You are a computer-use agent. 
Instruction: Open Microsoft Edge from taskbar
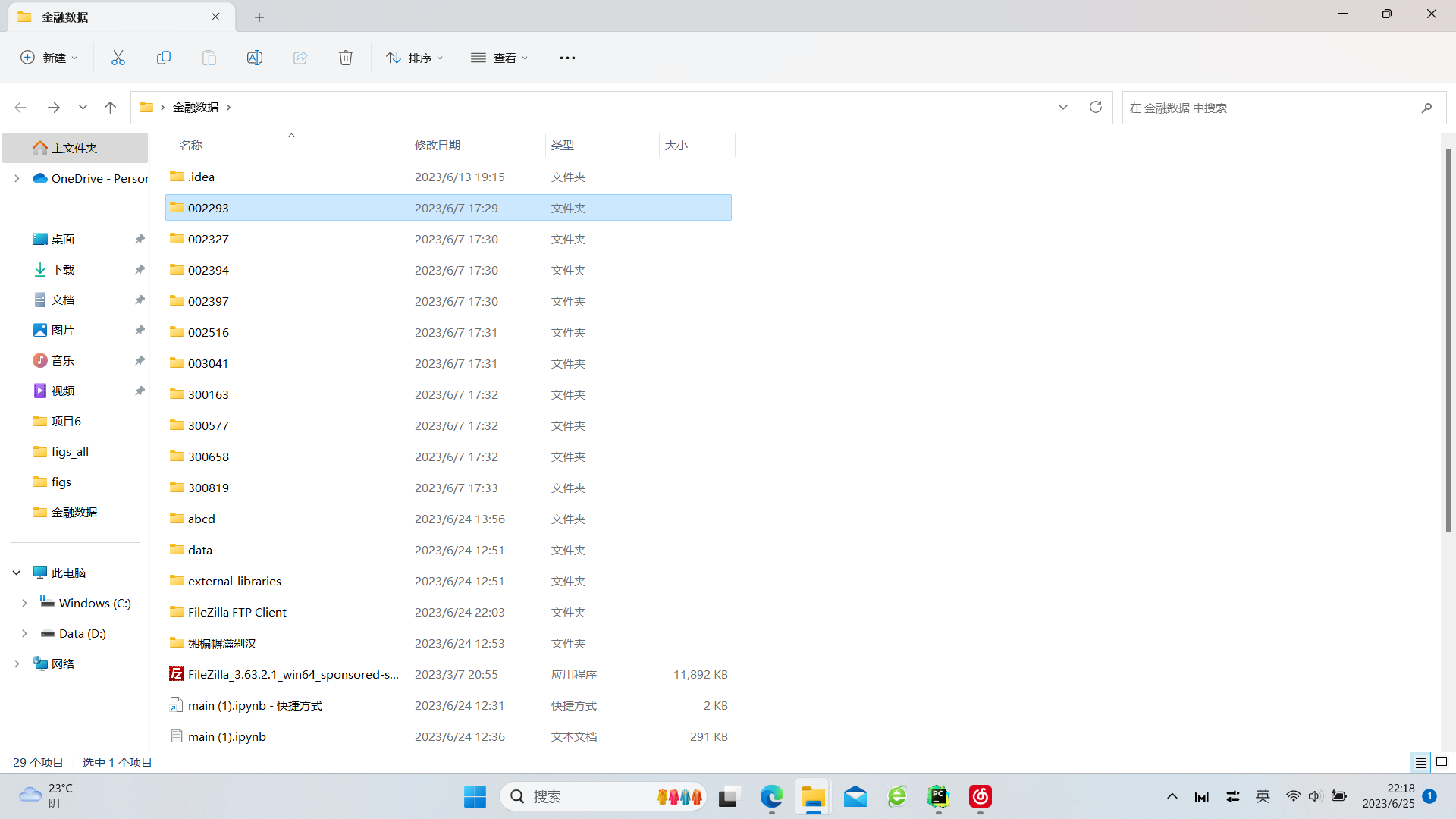pyautogui.click(x=772, y=796)
